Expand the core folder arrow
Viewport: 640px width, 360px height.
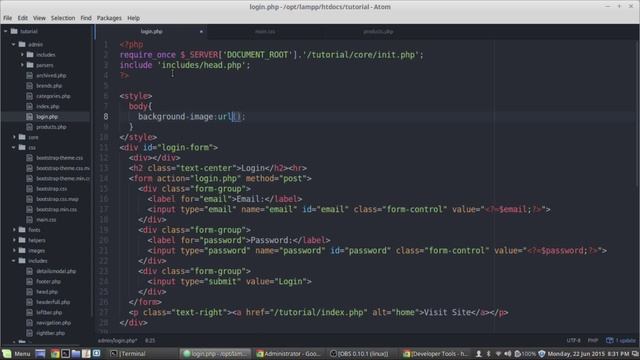point(14,137)
